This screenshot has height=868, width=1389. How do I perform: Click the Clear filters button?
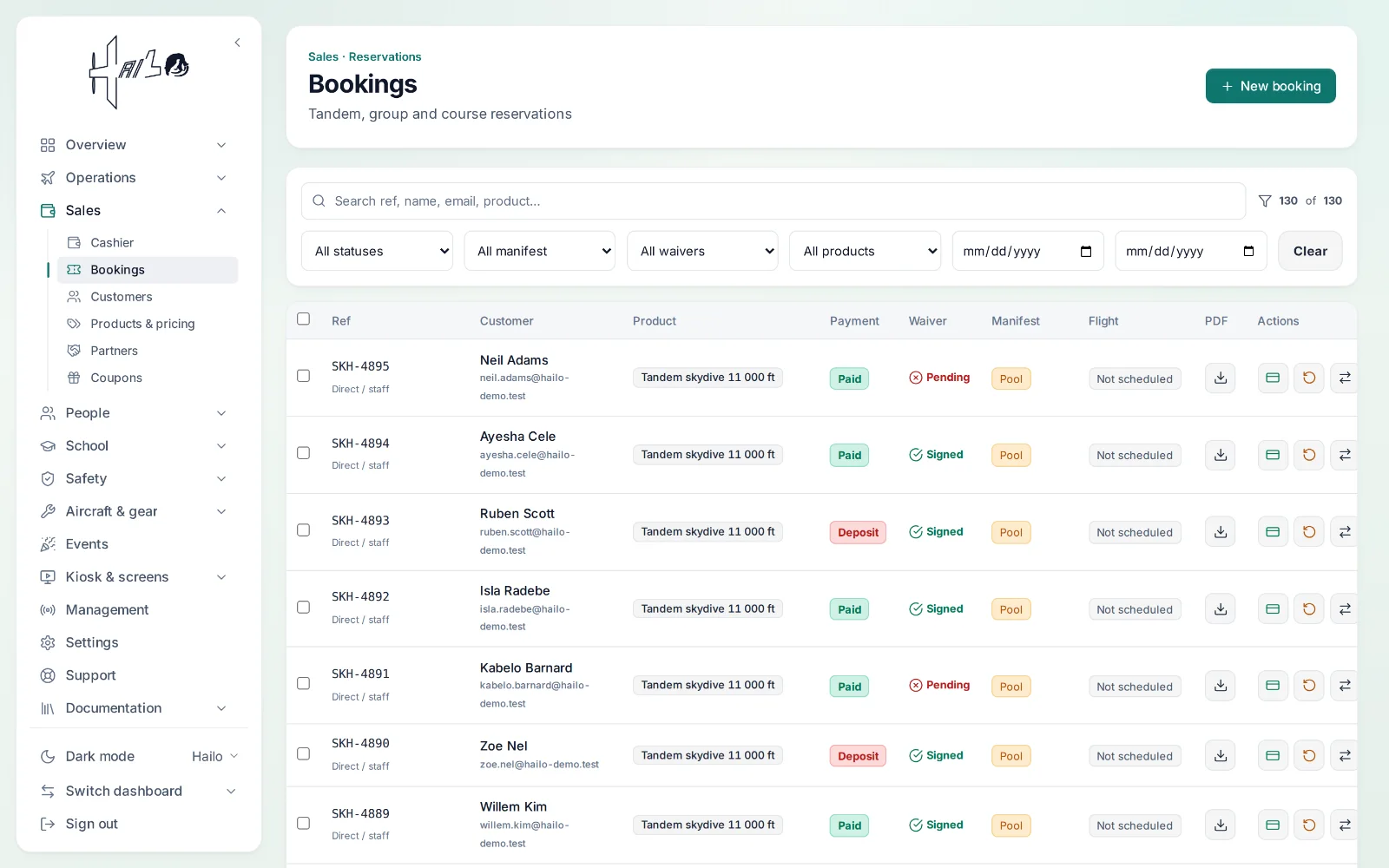tap(1310, 251)
